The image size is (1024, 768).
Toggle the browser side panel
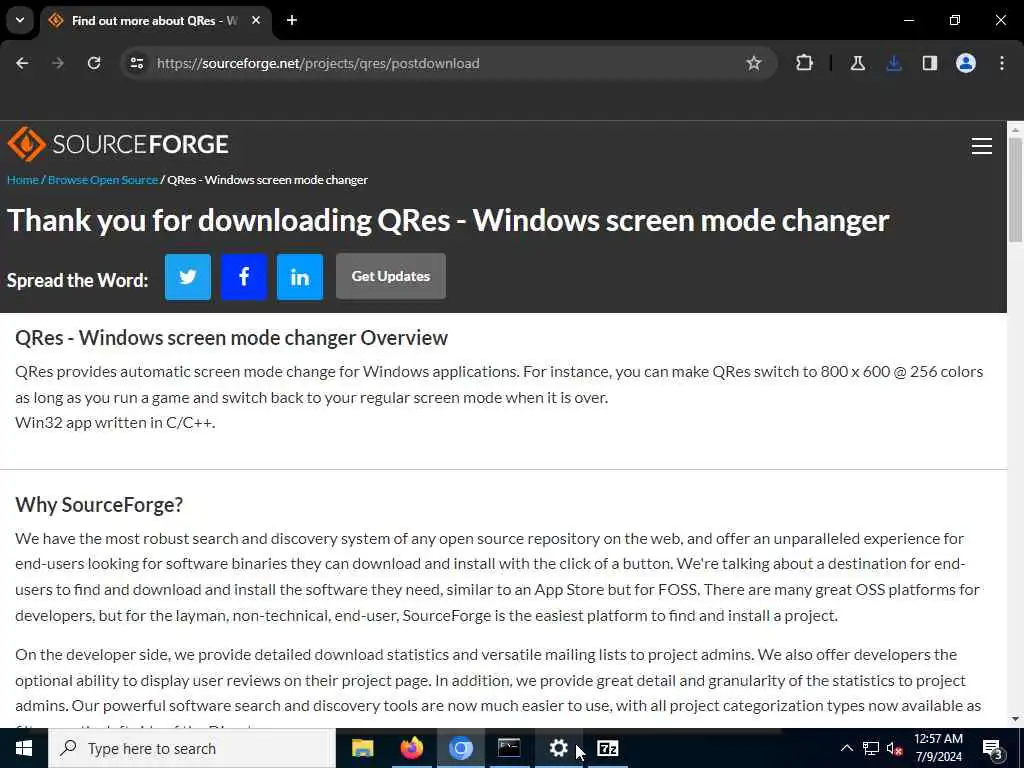pos(929,63)
